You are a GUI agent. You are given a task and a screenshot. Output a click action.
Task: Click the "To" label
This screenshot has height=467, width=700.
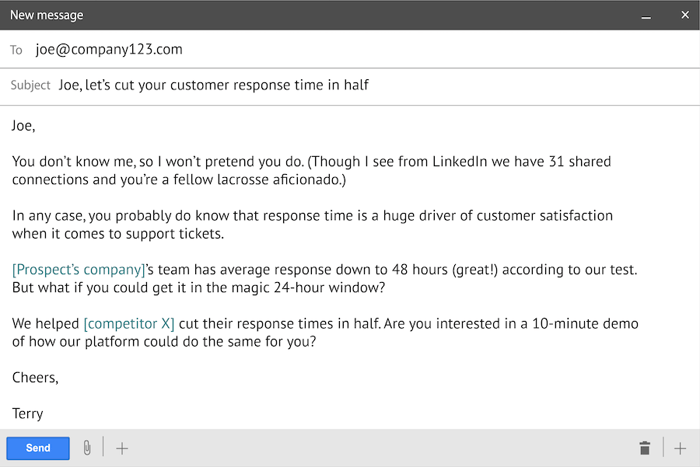pyautogui.click(x=16, y=50)
